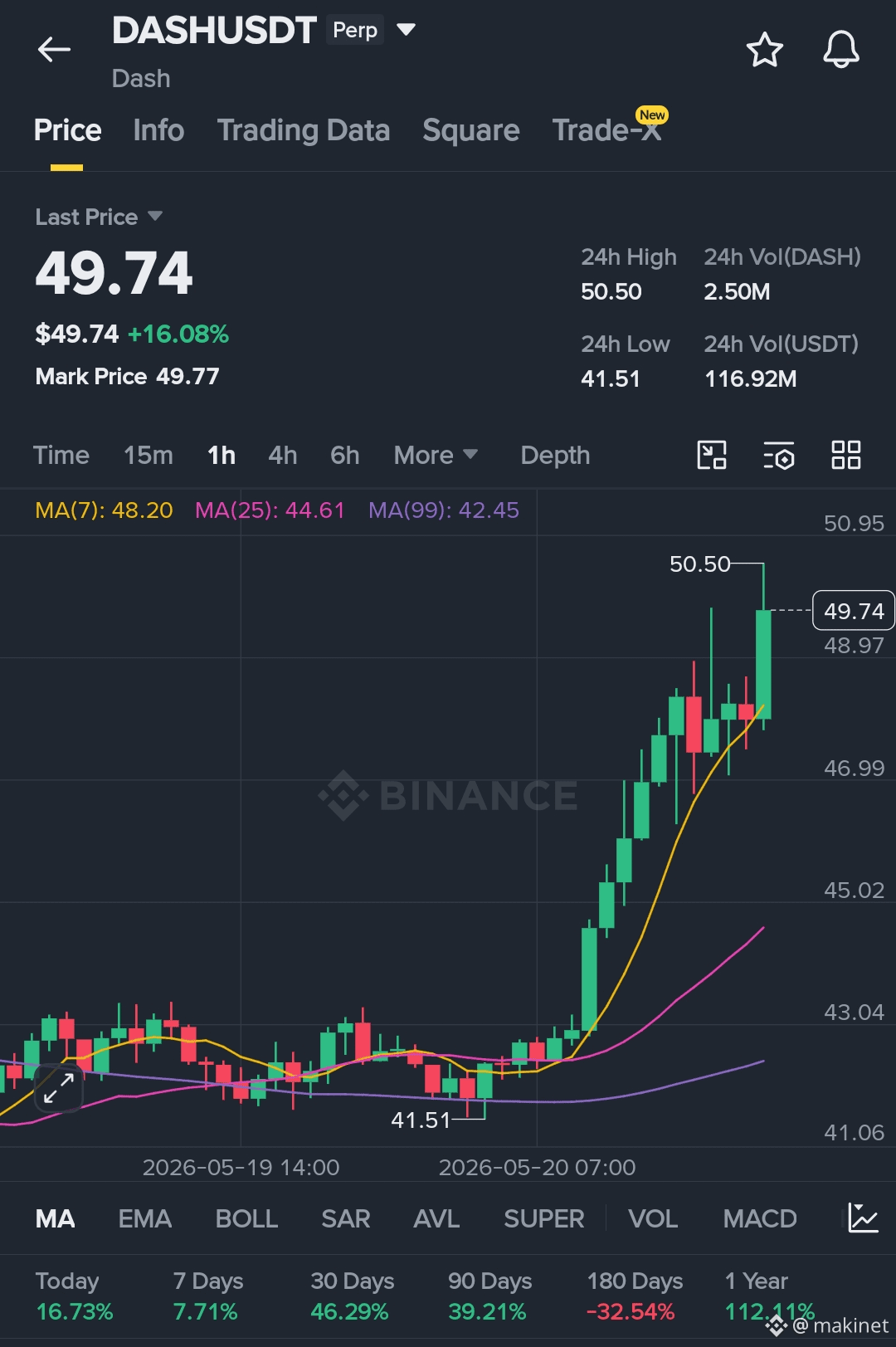This screenshot has height=1347, width=896.
Task: Tap the Perp contract type label
Action: point(355,30)
